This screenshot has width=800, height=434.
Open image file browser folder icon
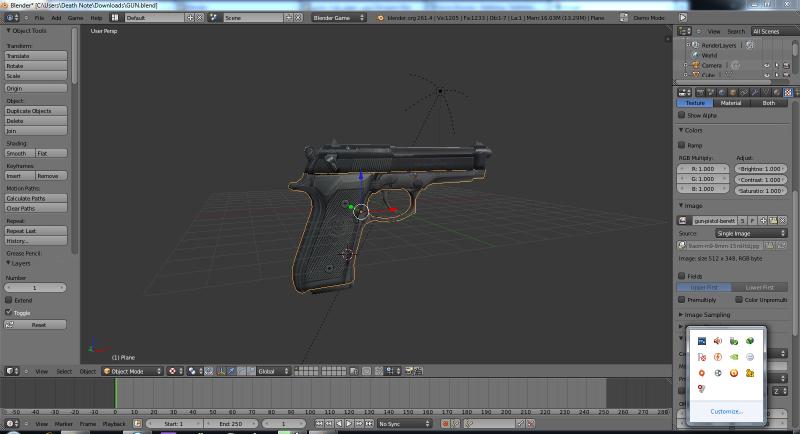[x=773, y=220]
